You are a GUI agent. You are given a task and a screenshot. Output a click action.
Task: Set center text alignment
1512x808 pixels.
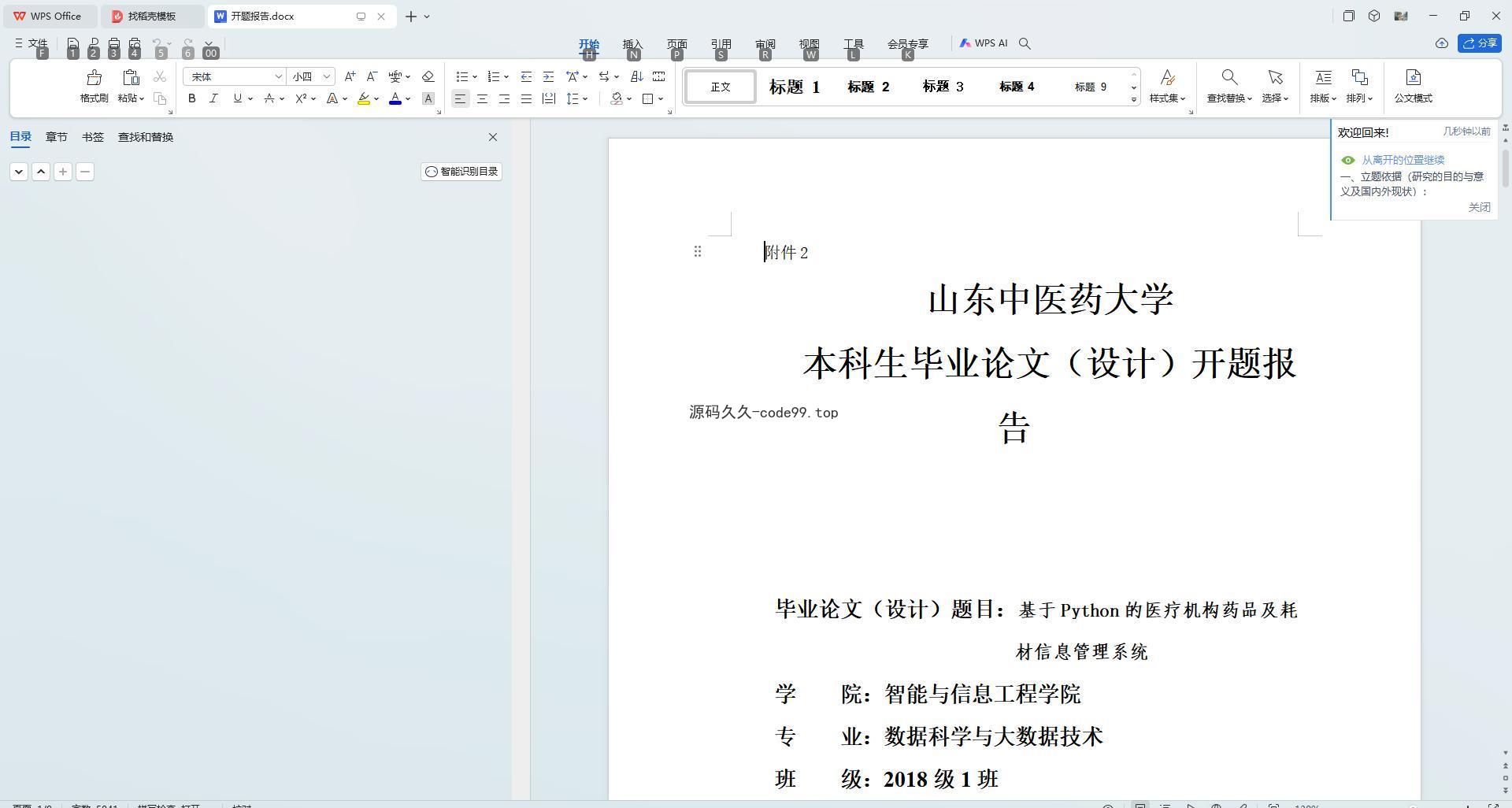(x=482, y=98)
